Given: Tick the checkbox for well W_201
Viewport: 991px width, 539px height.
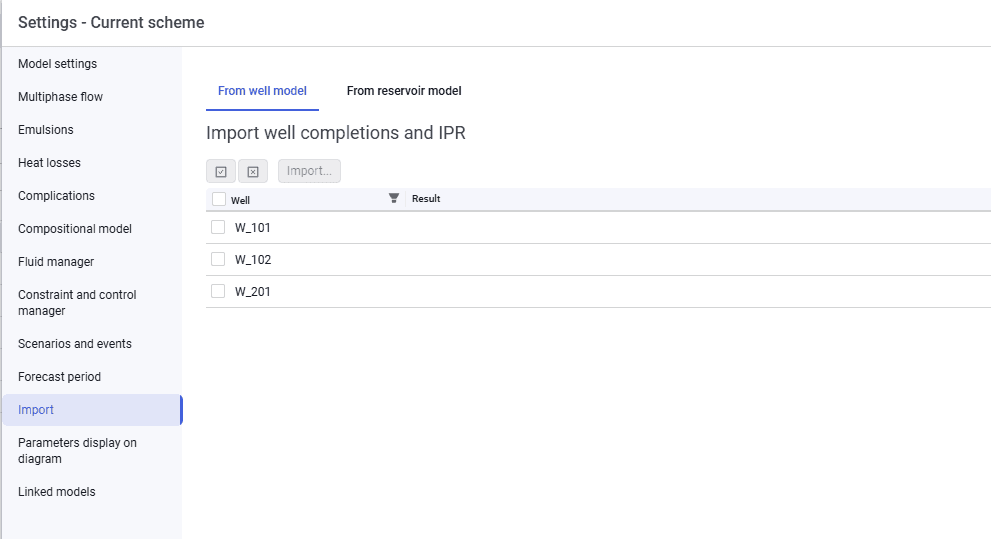Looking at the screenshot, I should [218, 291].
